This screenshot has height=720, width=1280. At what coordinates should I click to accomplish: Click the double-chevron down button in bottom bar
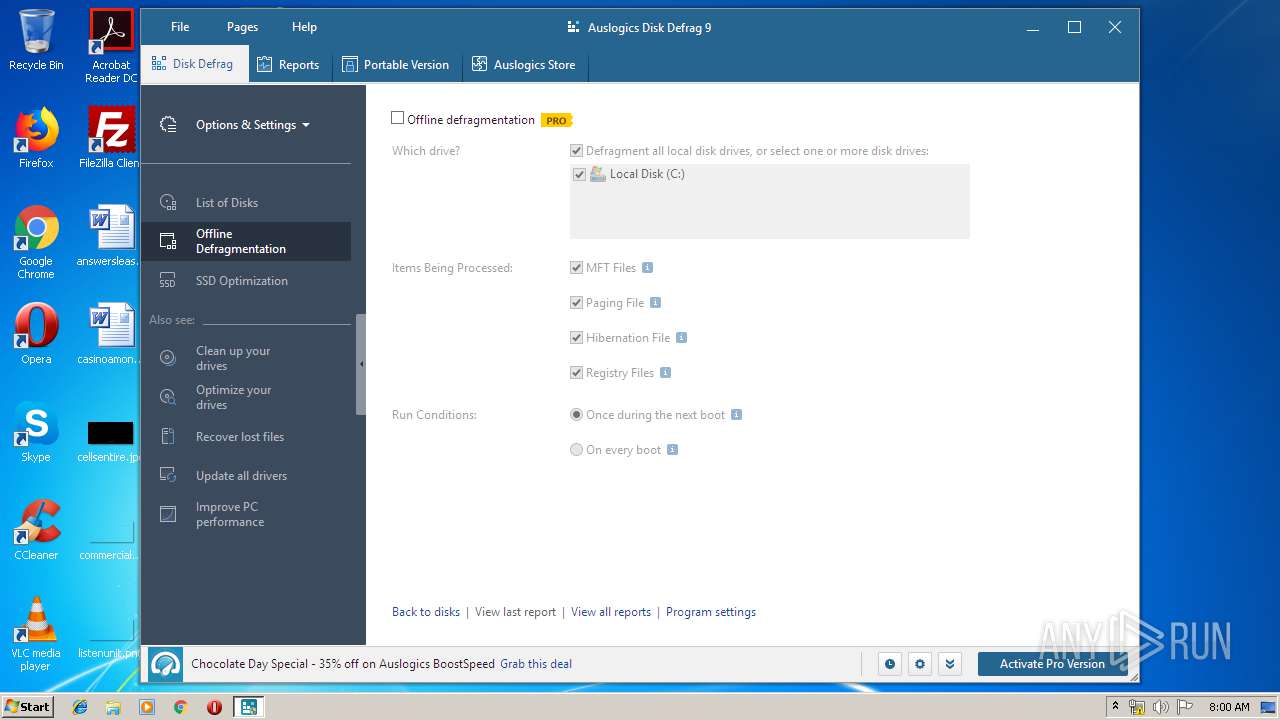(x=950, y=664)
